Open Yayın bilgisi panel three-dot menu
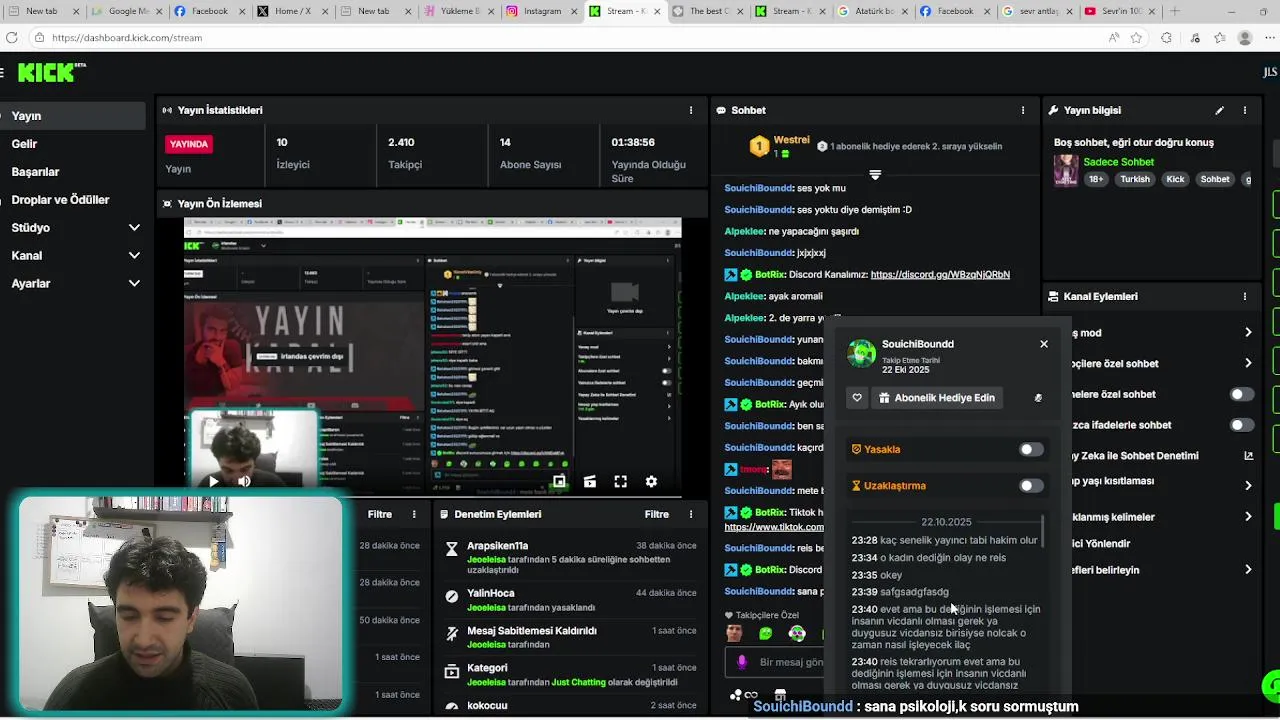 [x=1244, y=110]
